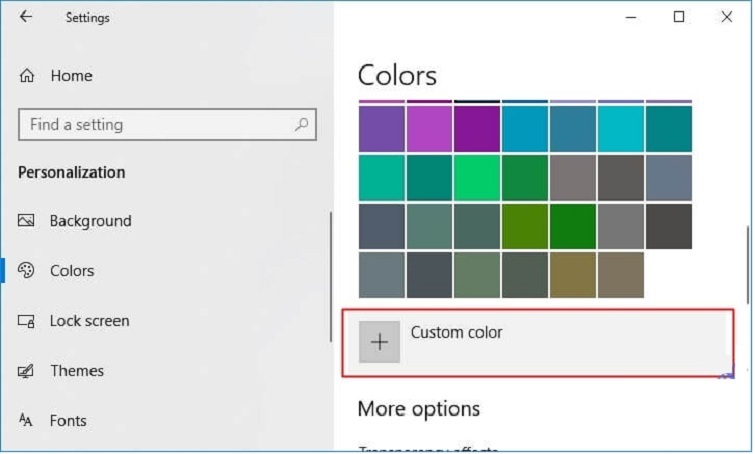Select the olive gold swatch in bottom row
Viewport: 755px width, 454px height.
(573, 275)
